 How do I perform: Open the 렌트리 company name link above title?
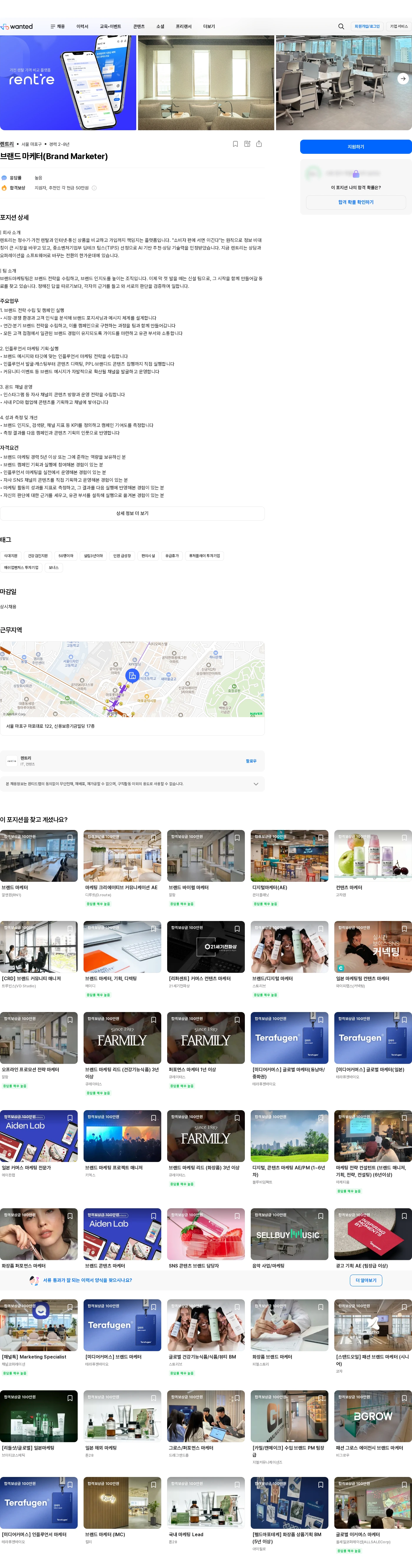pos(7,144)
